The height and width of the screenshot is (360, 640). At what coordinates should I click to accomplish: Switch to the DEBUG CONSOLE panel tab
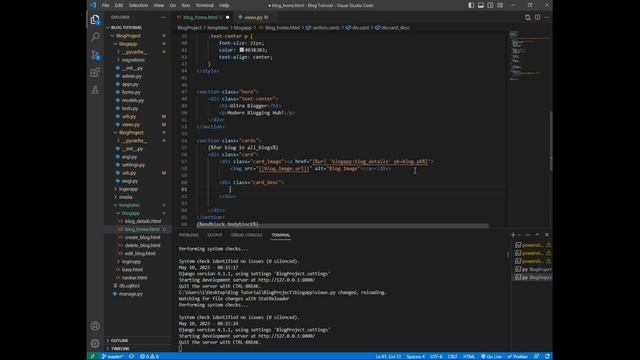coord(247,235)
